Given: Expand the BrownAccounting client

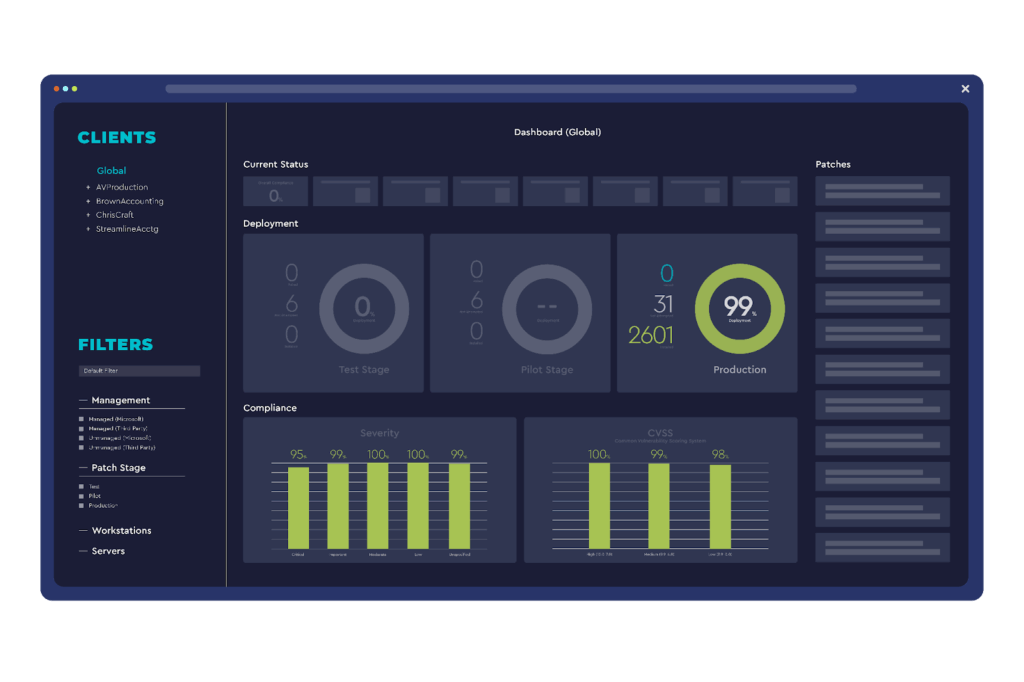Looking at the screenshot, I should point(88,201).
